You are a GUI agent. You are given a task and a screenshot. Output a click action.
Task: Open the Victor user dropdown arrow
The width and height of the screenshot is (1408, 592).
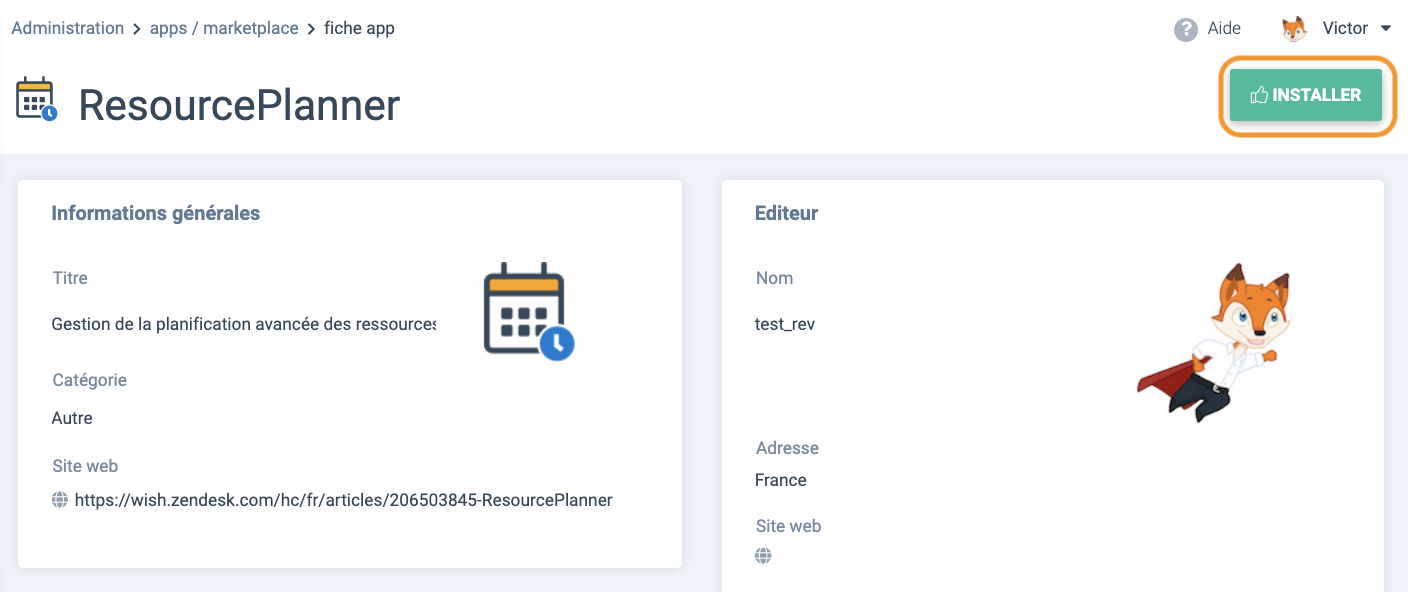click(x=1386, y=28)
